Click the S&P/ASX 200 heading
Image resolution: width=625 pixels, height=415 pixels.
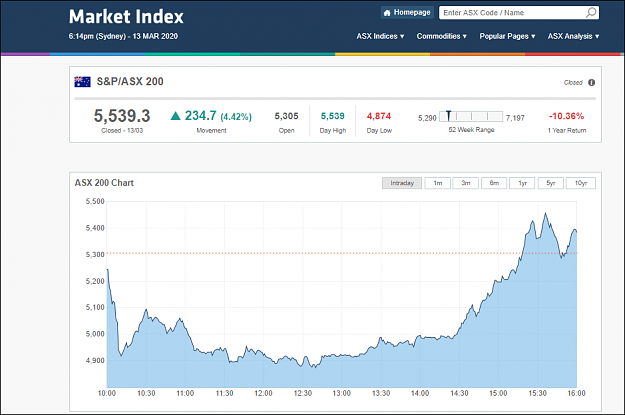pyautogui.click(x=130, y=82)
